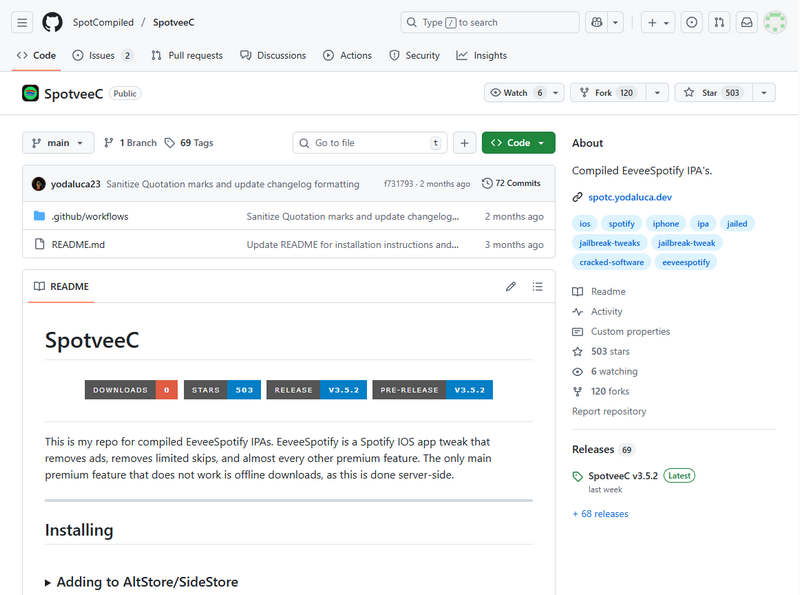The image size is (800, 595).
Task: Open the hamburger navigation menu
Action: pos(23,22)
